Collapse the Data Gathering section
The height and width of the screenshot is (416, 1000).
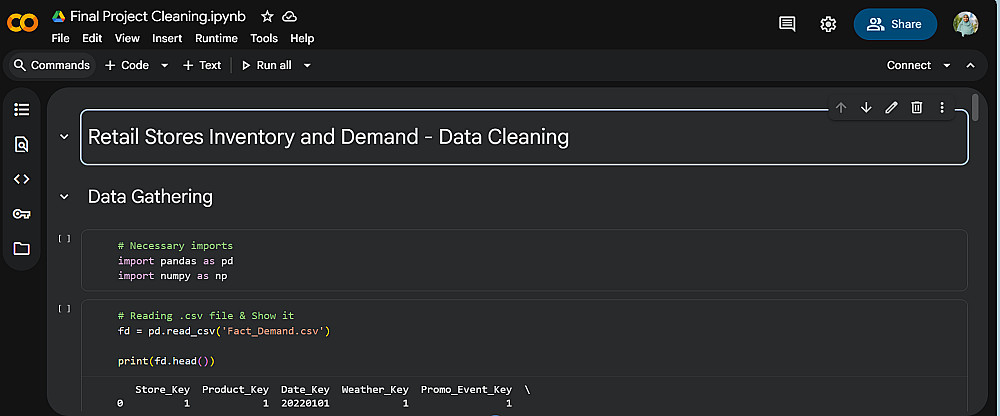65,197
